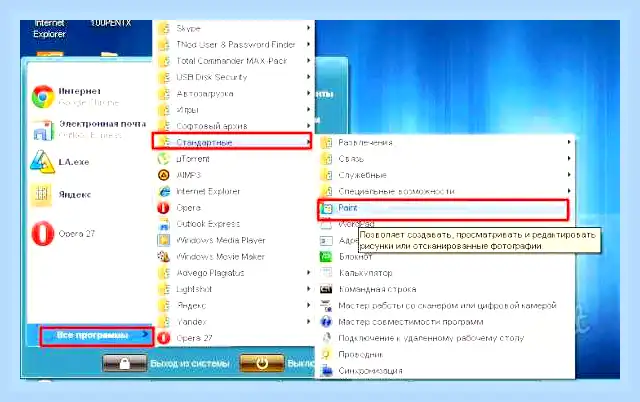Screen dimensions: 640x402
Task: Open the AIMP3 icon
Action: tap(164, 175)
